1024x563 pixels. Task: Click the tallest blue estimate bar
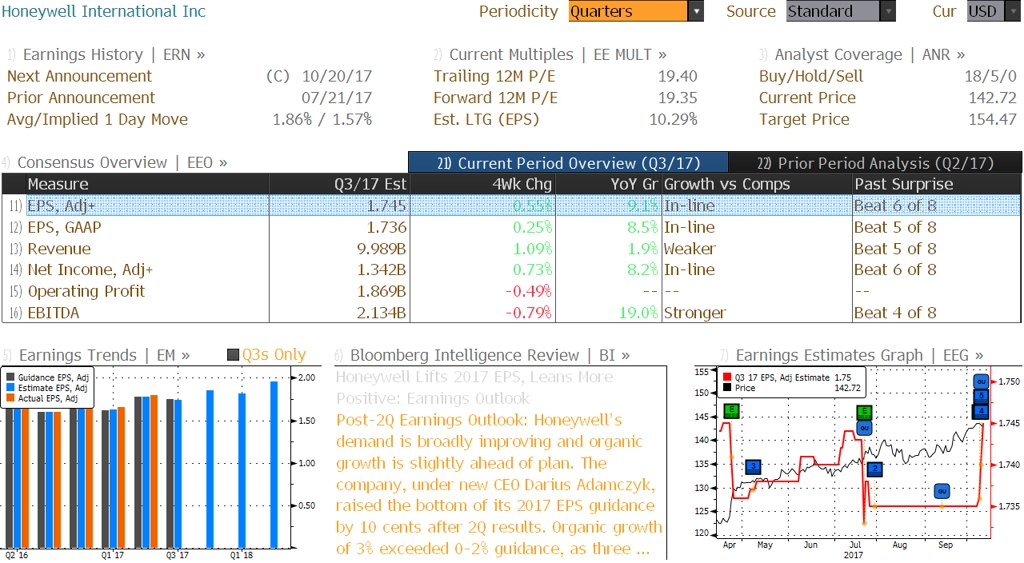tap(274, 464)
